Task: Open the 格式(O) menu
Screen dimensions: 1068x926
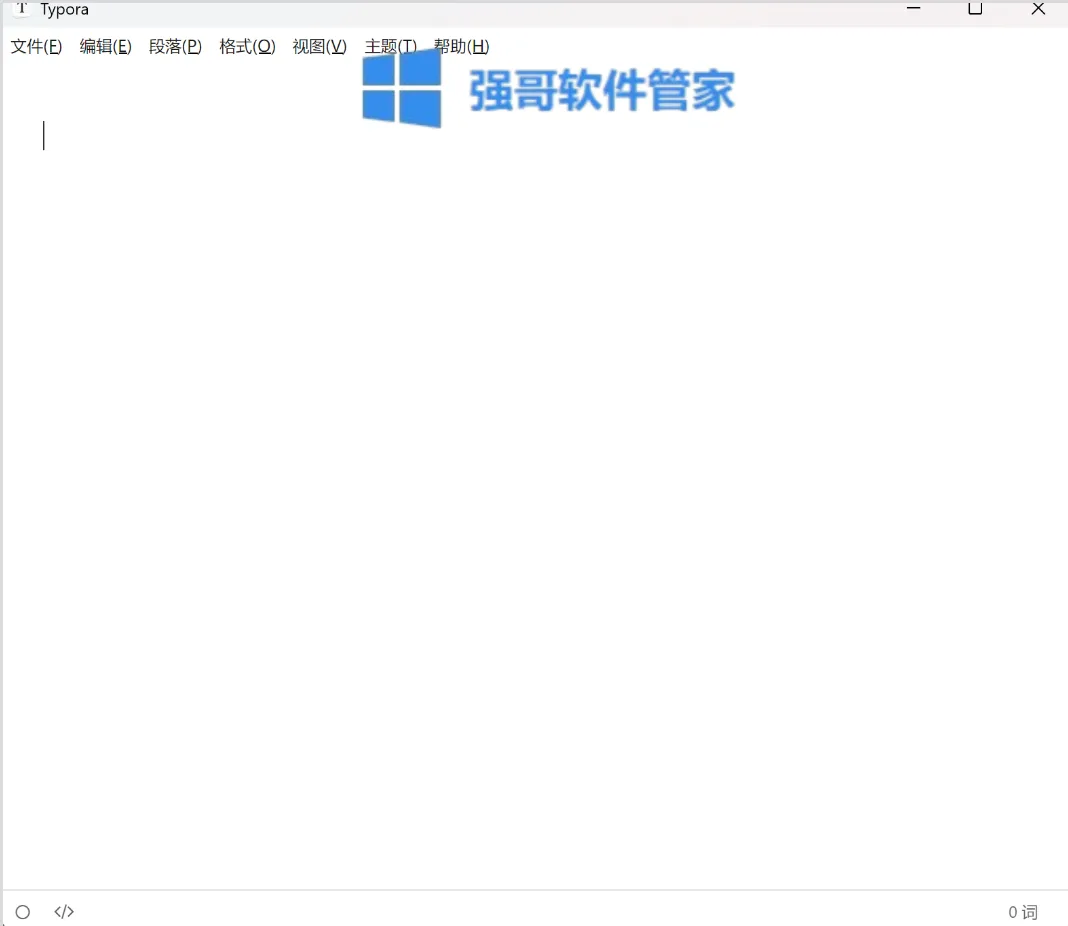Action: pos(247,46)
